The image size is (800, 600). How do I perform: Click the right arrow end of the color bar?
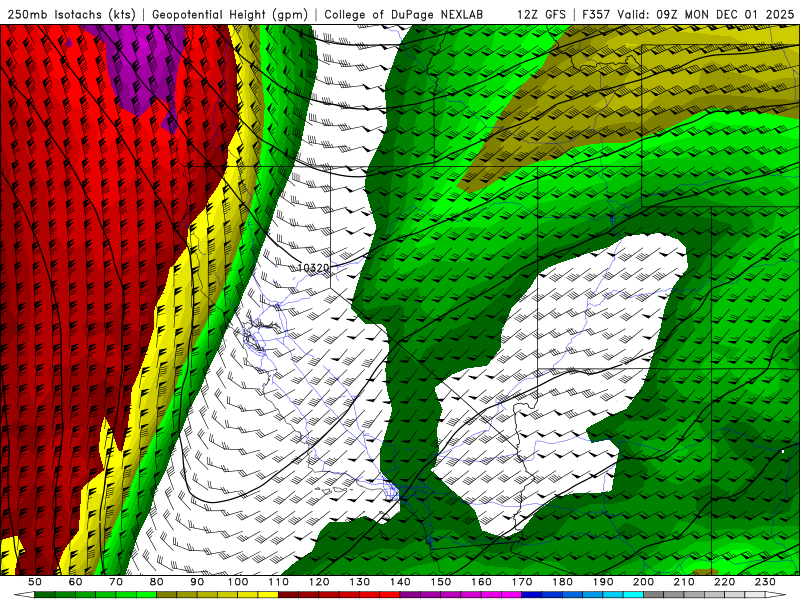click(x=776, y=595)
